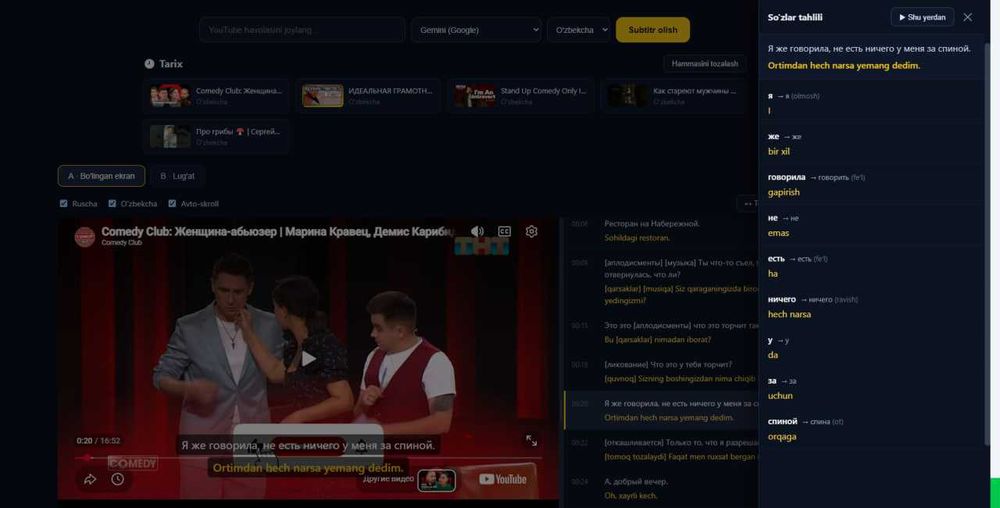Open the video settings gear icon
1000x508 pixels.
(x=531, y=231)
